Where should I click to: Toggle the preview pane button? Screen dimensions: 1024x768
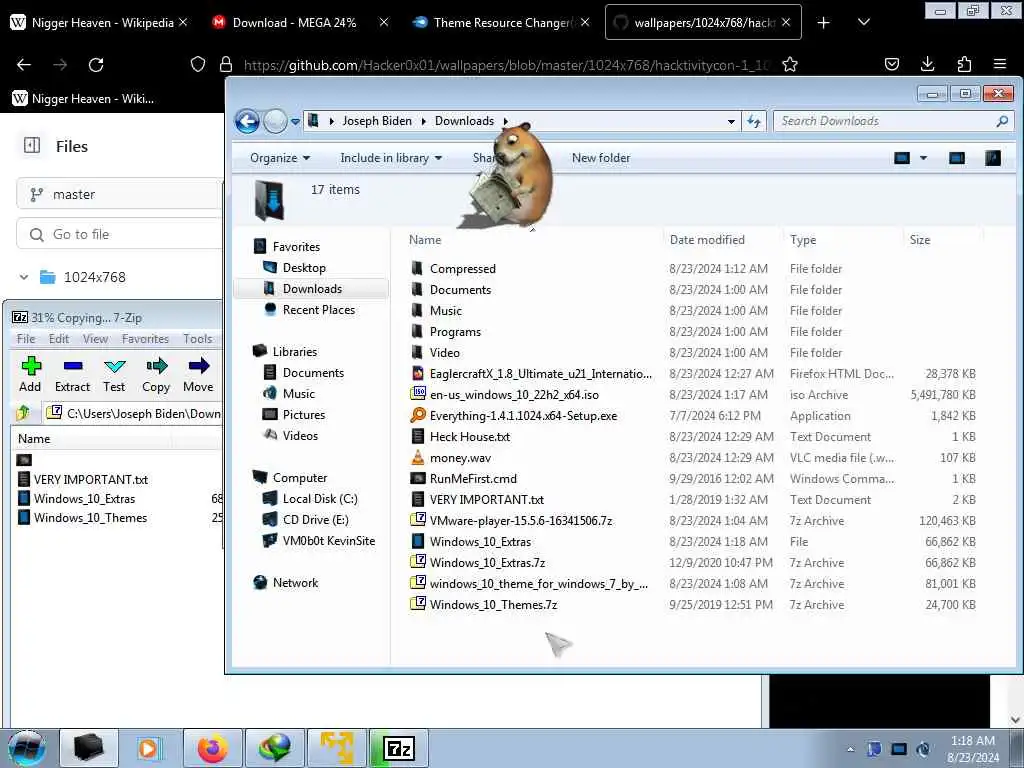[957, 158]
